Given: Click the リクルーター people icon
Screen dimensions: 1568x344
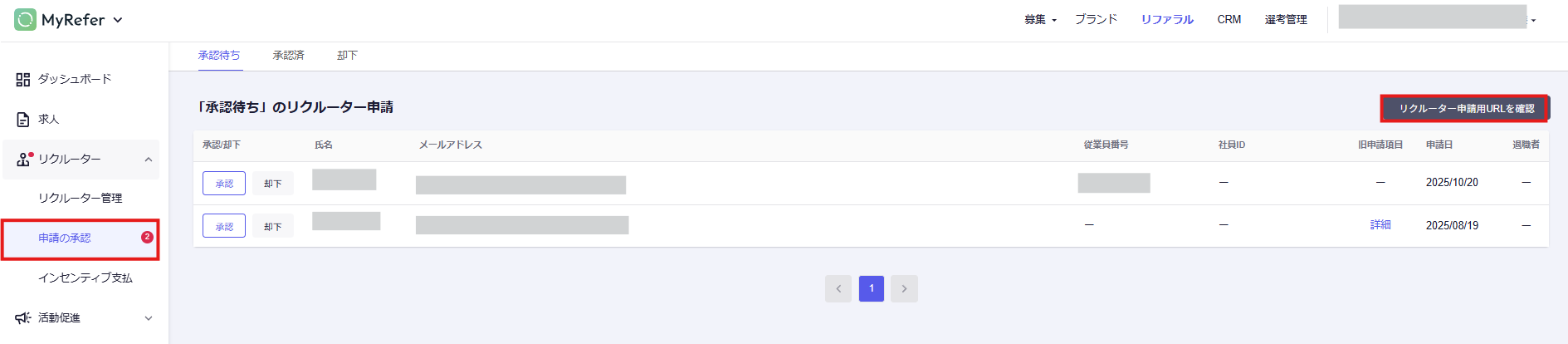Looking at the screenshot, I should [x=23, y=160].
